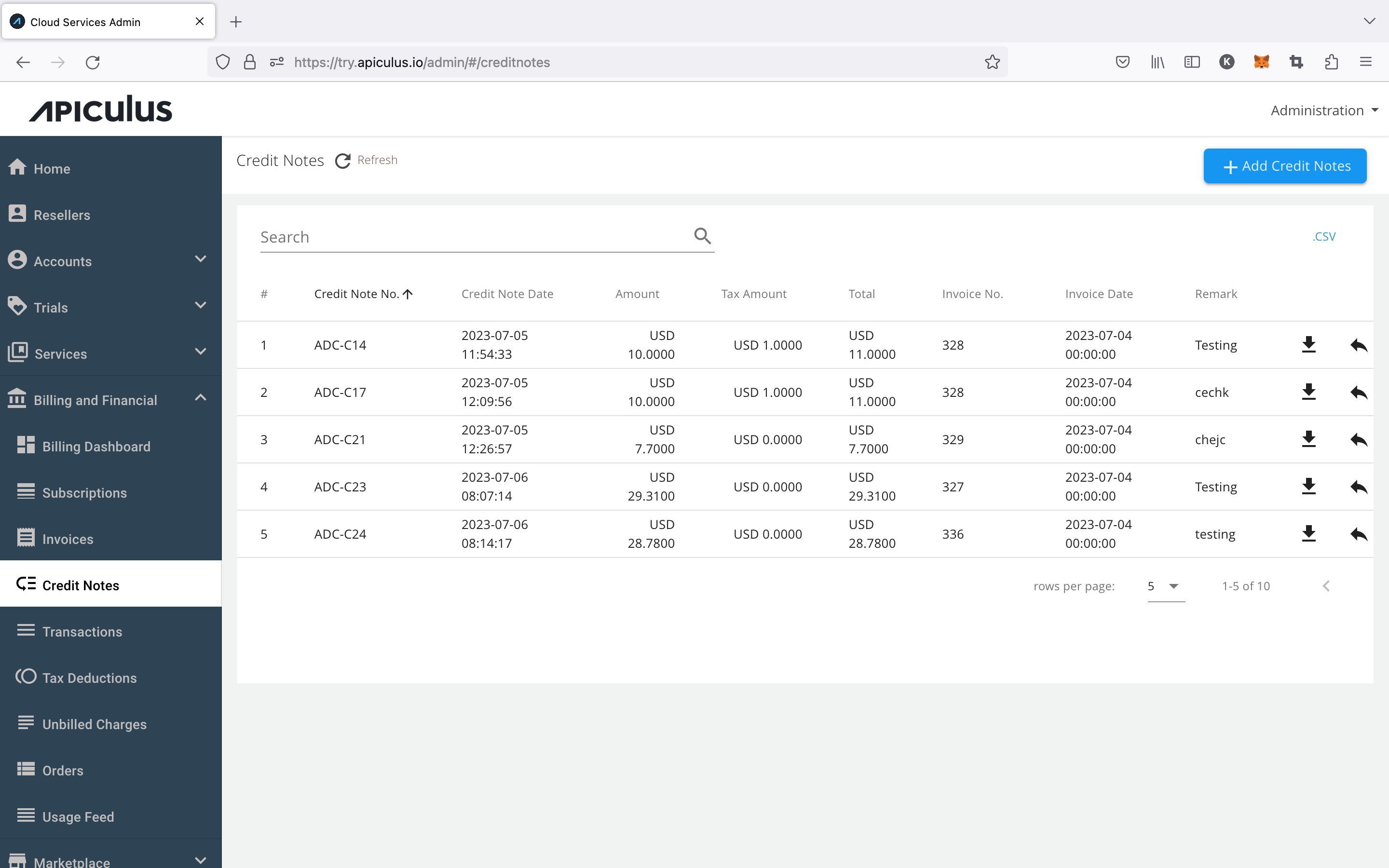Select the Unbilled Charges sidebar entry

click(x=94, y=724)
